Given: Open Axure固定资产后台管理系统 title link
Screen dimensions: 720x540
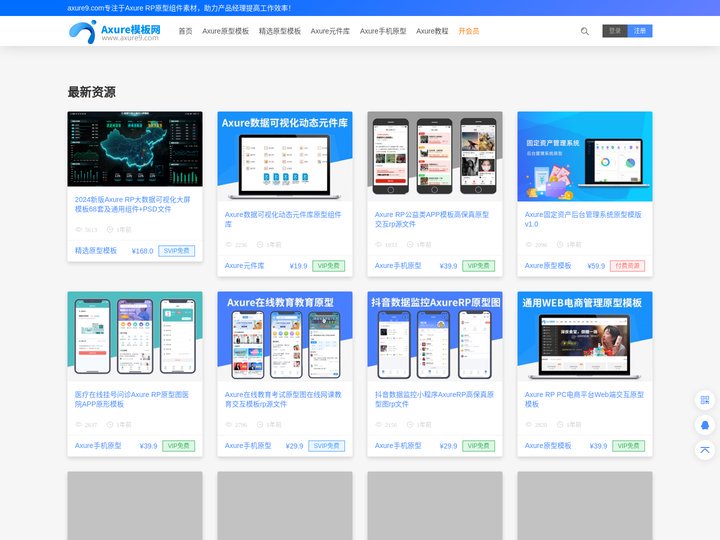Looking at the screenshot, I should click(x=583, y=219).
